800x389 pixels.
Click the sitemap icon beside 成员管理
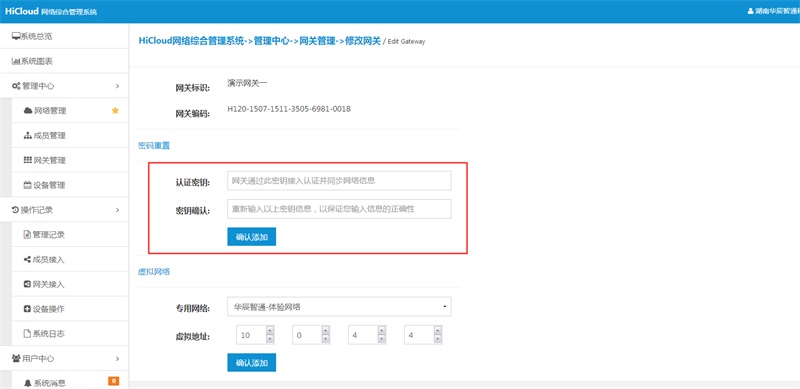pyautogui.click(x=28, y=136)
